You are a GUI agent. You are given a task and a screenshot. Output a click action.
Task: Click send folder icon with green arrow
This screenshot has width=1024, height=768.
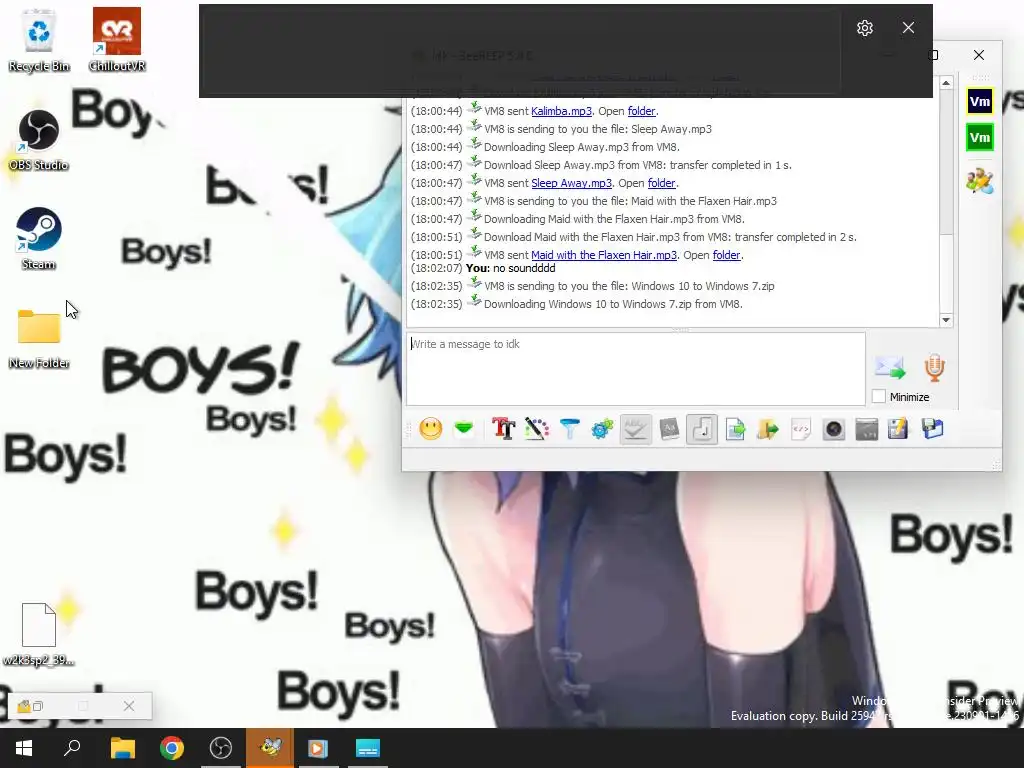click(x=768, y=429)
